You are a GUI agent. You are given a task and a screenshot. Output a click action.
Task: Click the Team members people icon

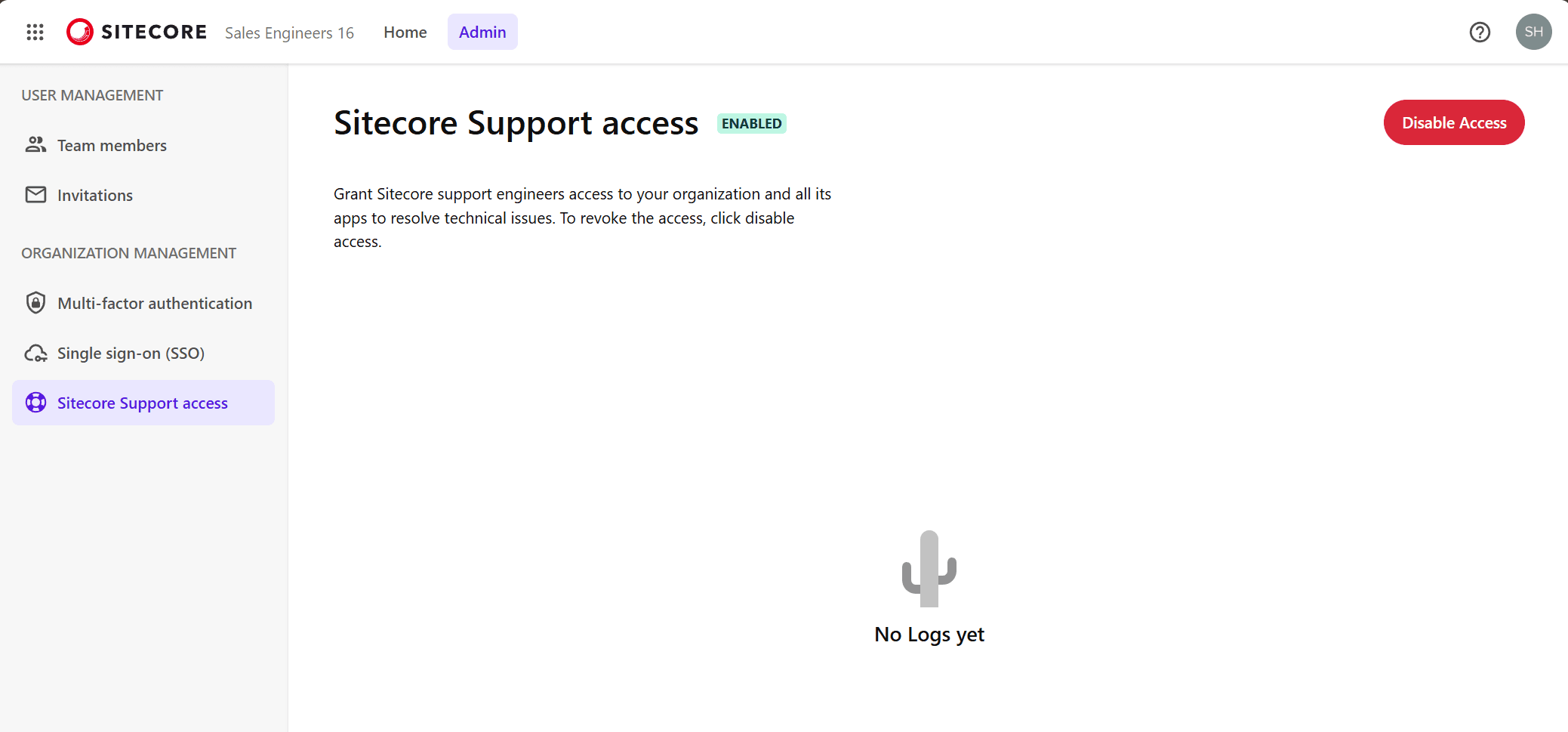[35, 145]
